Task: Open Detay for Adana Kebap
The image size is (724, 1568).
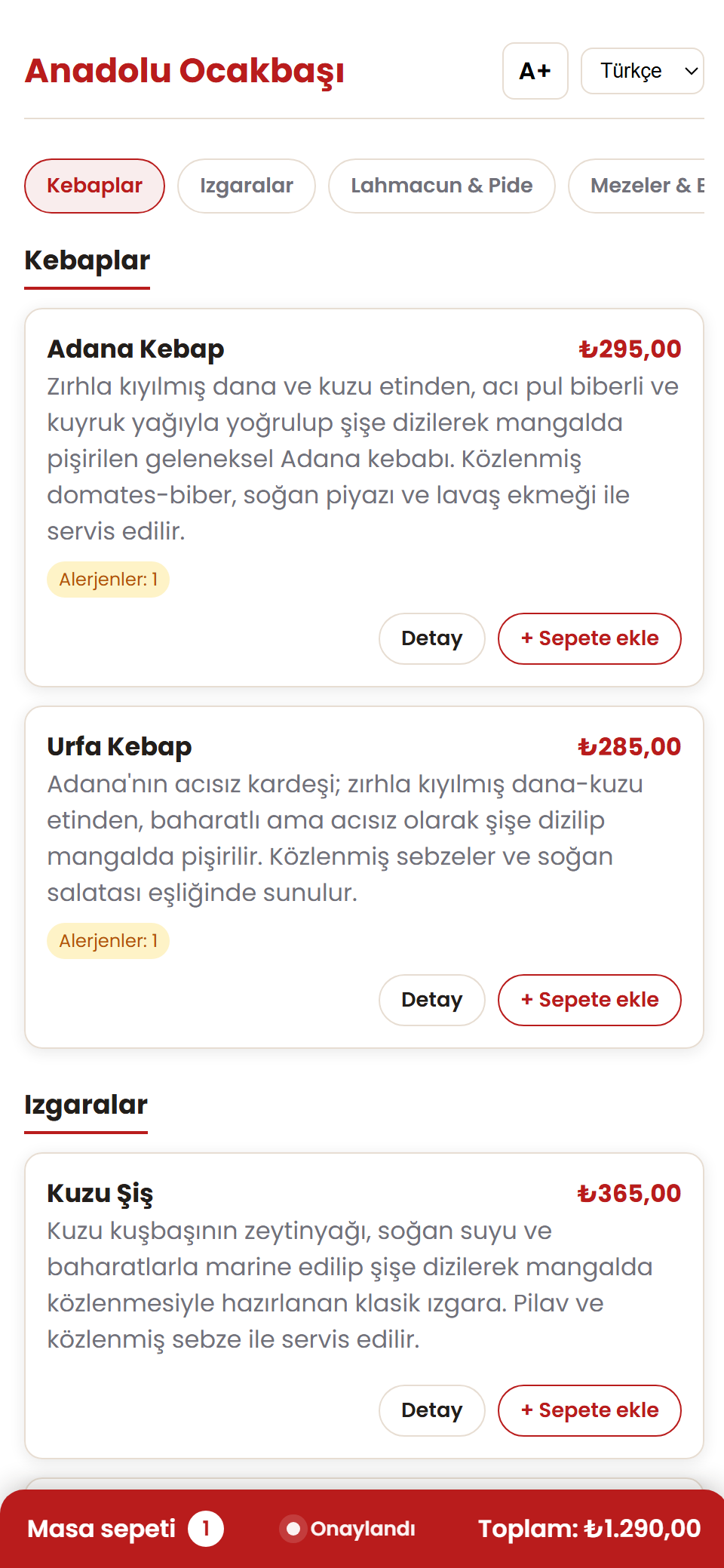Action: point(432,638)
